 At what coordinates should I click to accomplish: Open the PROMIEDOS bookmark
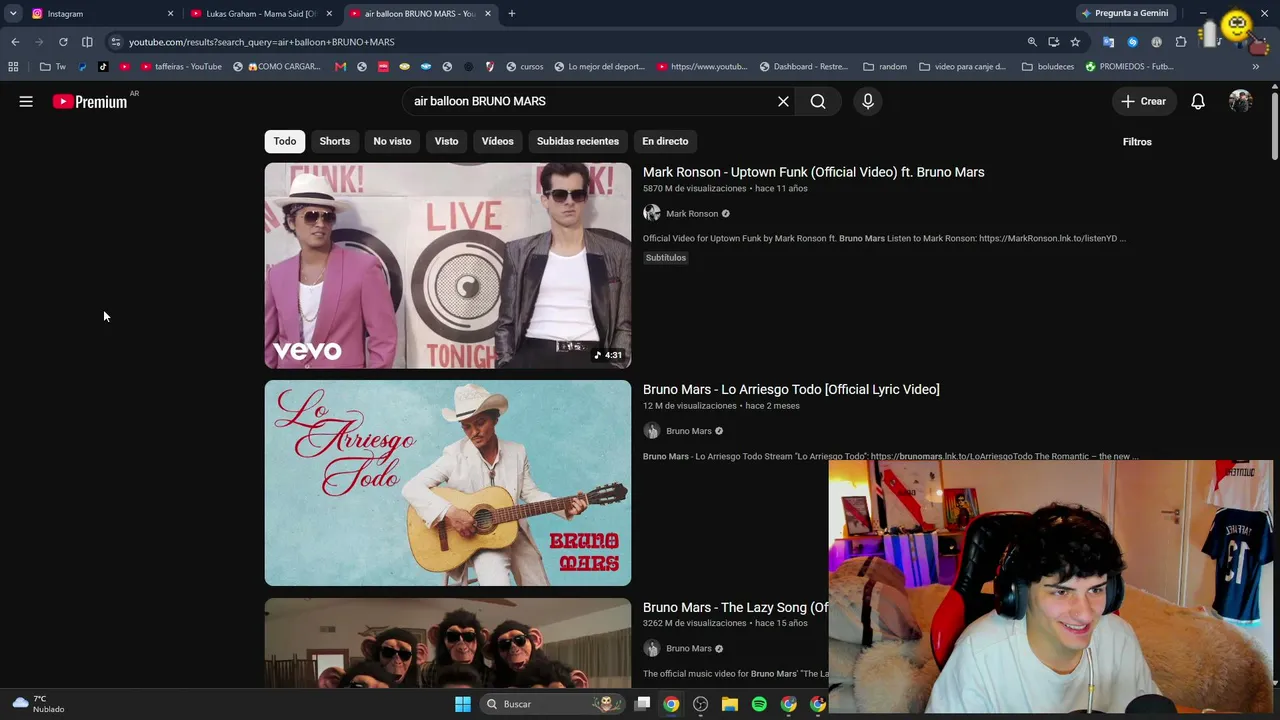[x=1129, y=67]
